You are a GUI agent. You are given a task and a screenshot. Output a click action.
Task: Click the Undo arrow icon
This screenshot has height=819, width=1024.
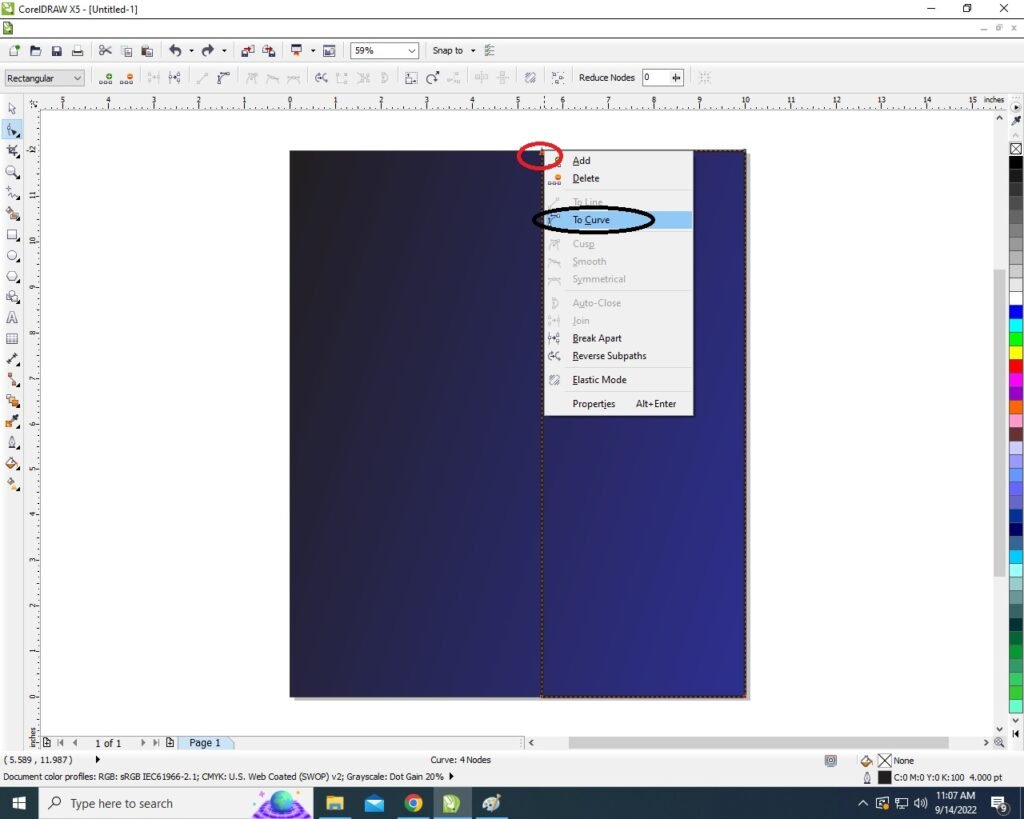coord(175,50)
